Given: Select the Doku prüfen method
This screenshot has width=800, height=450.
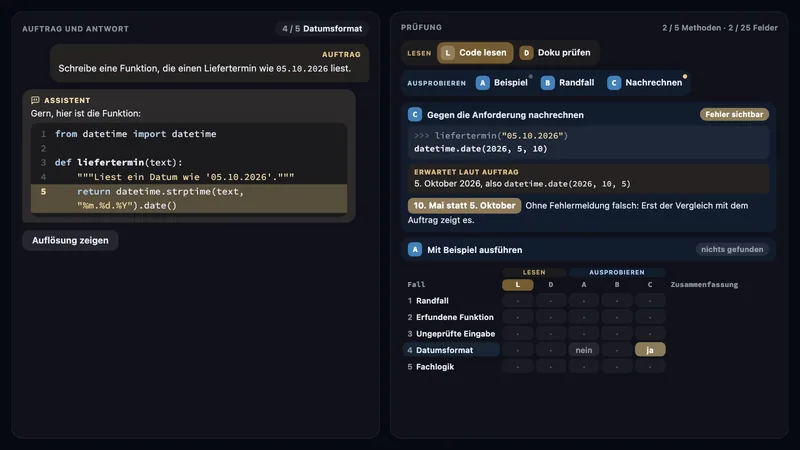Looking at the screenshot, I should point(556,53).
